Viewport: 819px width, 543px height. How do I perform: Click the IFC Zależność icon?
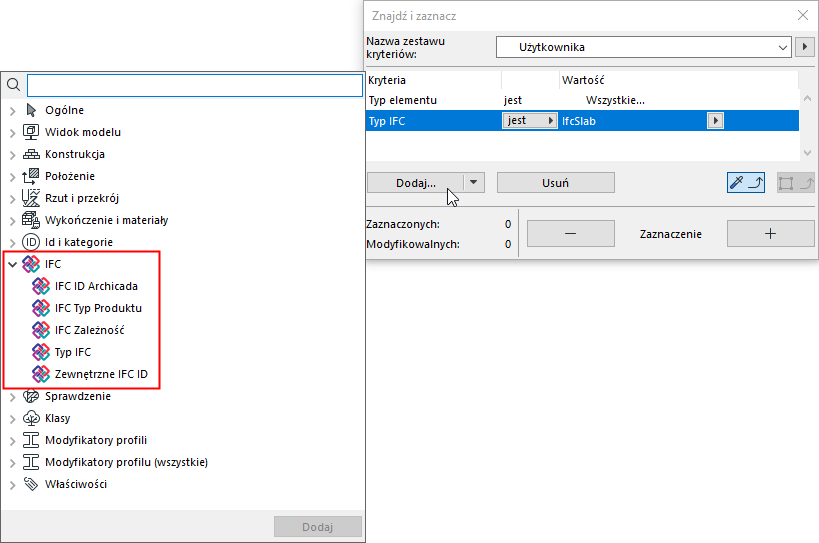(x=41, y=330)
